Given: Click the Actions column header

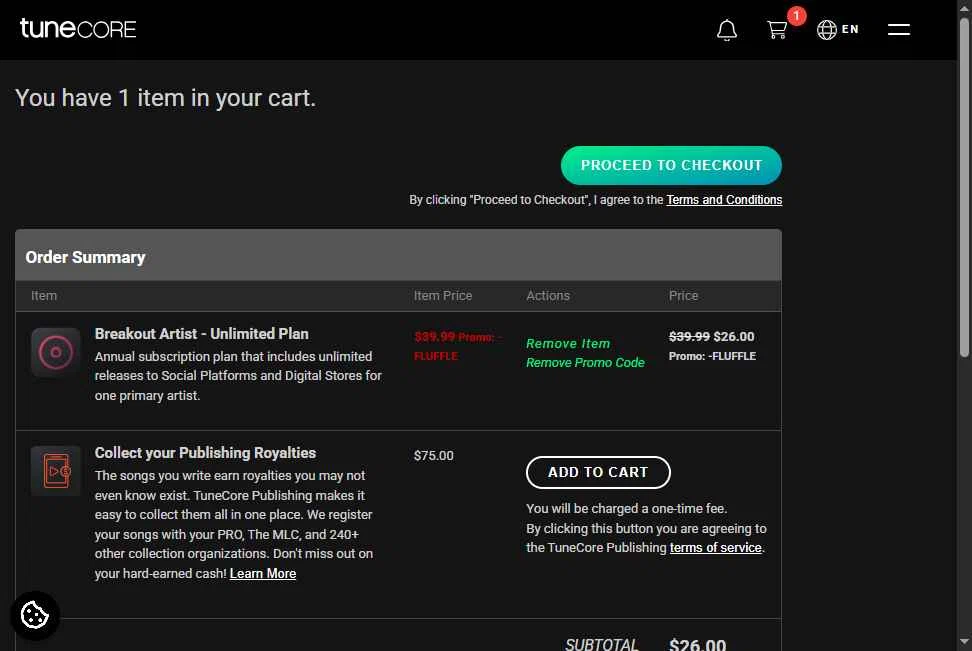Looking at the screenshot, I should [547, 296].
